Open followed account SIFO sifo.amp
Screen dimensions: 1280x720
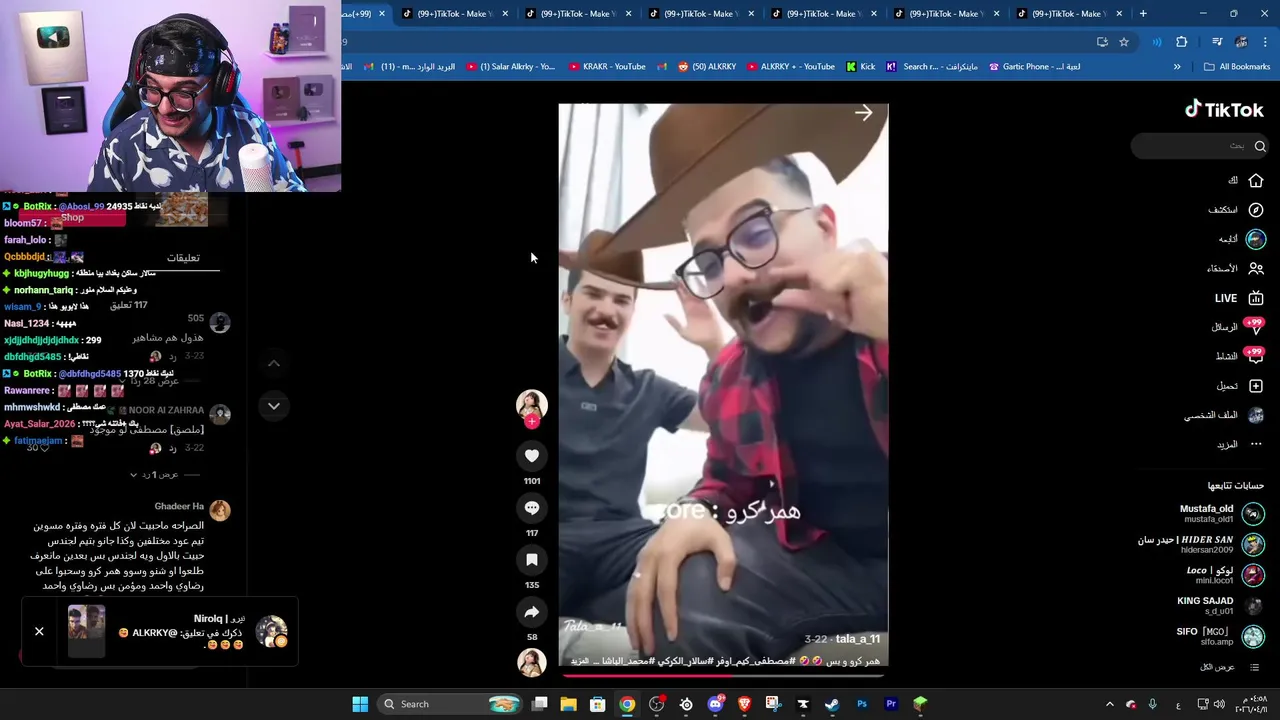tap(1220, 636)
